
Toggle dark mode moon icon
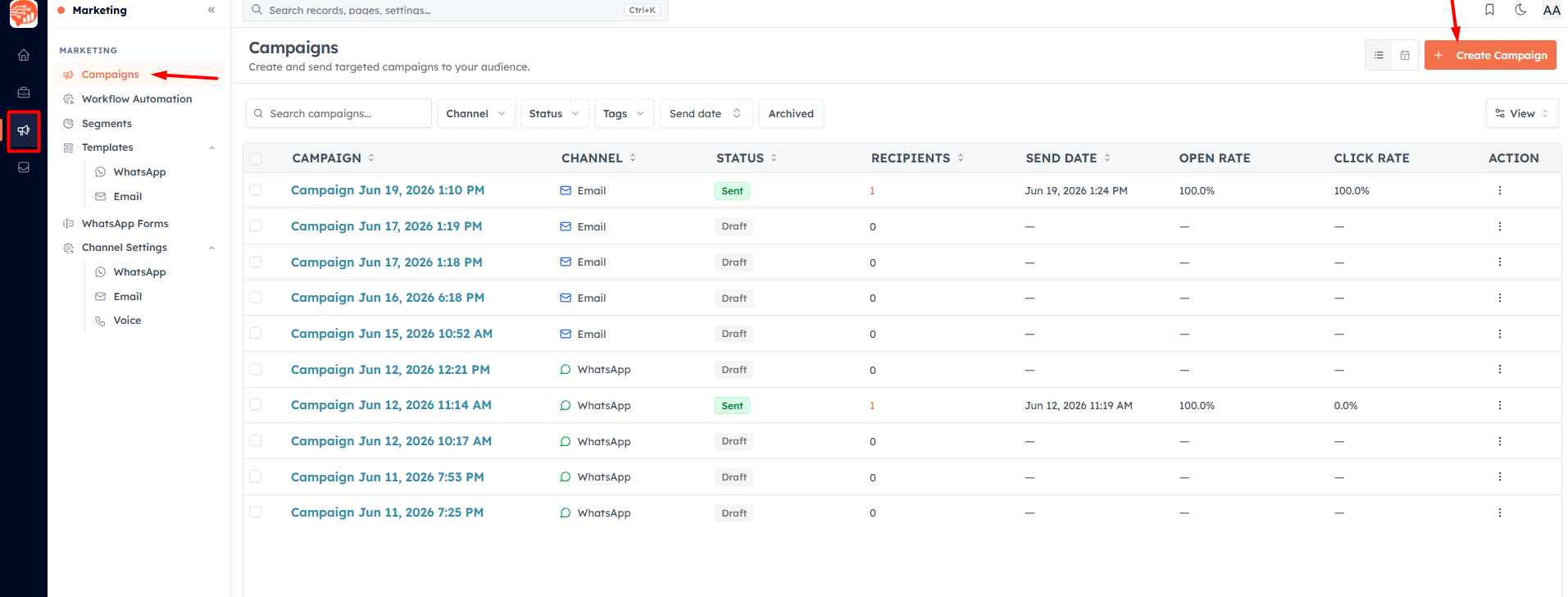[x=1520, y=10]
